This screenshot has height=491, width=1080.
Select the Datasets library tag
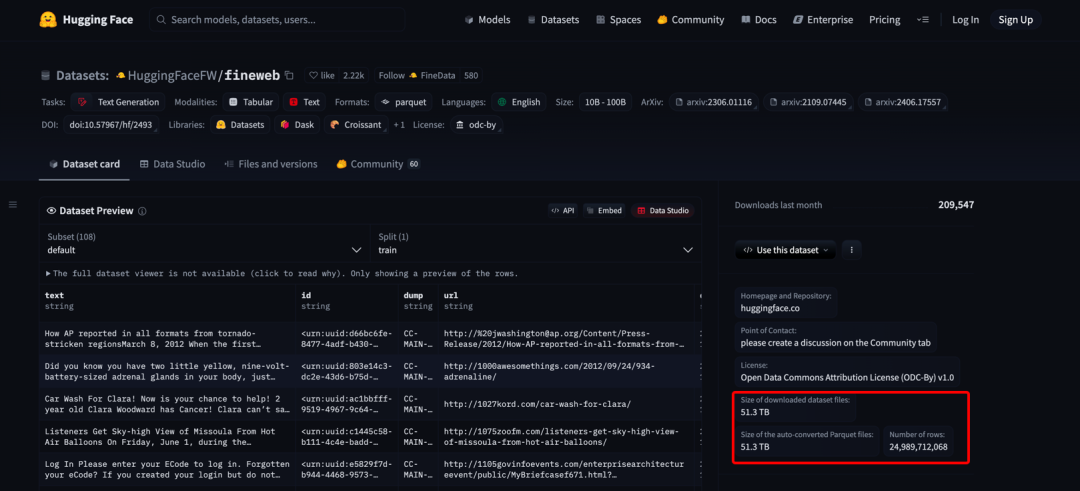pos(240,125)
